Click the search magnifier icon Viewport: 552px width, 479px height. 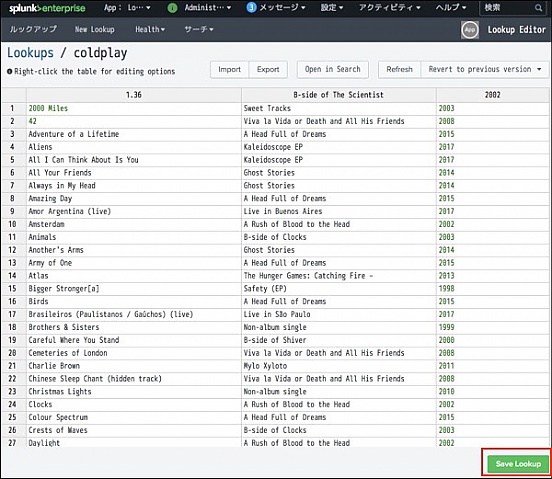(x=538, y=8)
